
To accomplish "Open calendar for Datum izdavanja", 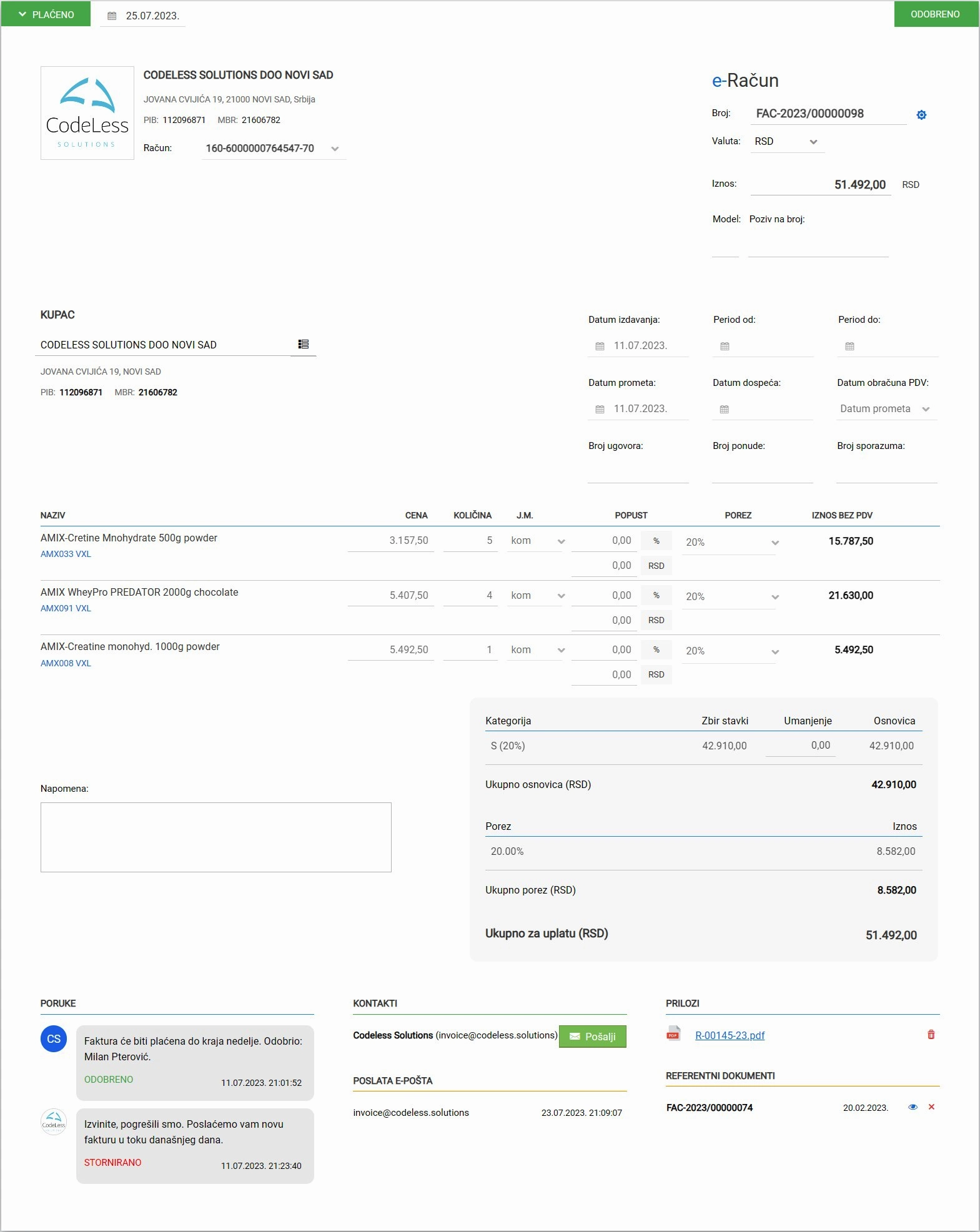I will (600, 346).
